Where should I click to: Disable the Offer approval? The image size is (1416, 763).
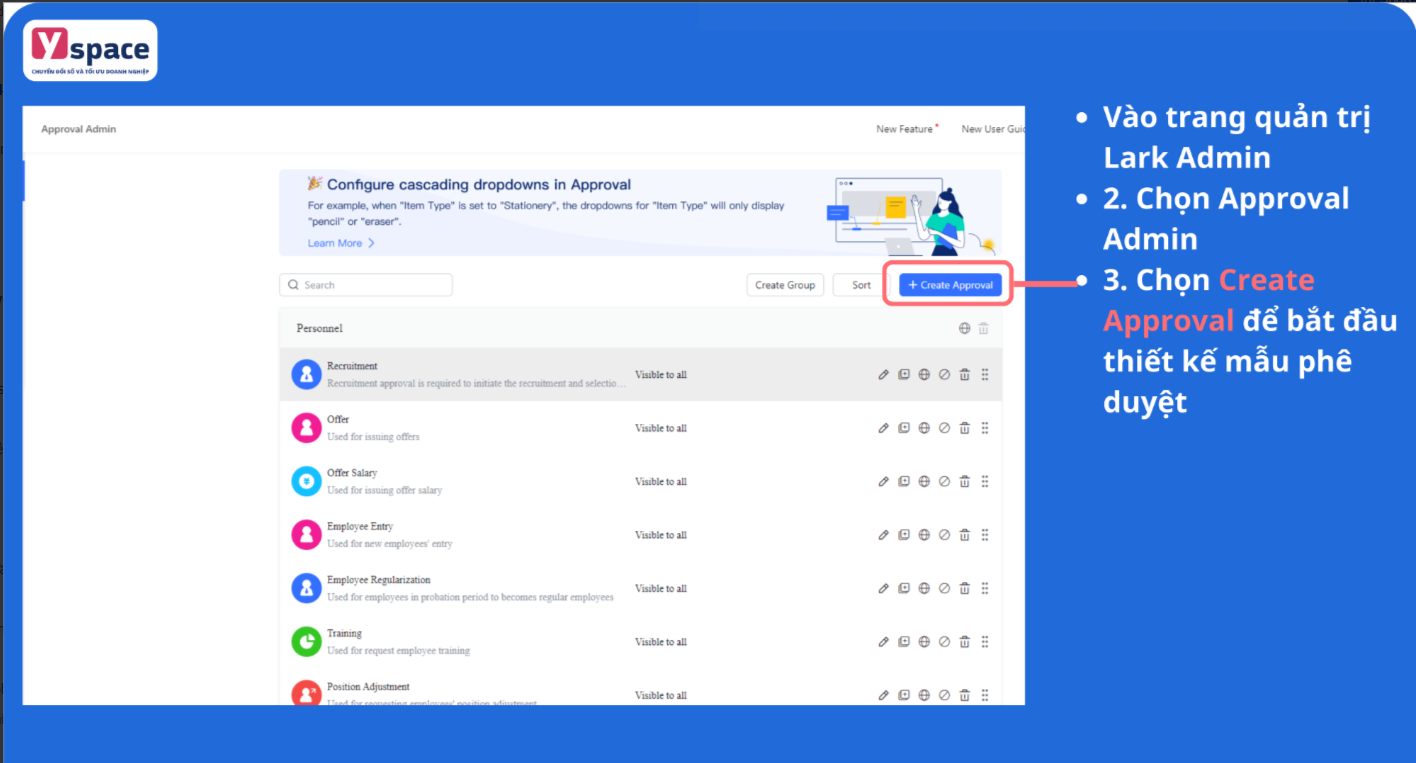tap(944, 428)
